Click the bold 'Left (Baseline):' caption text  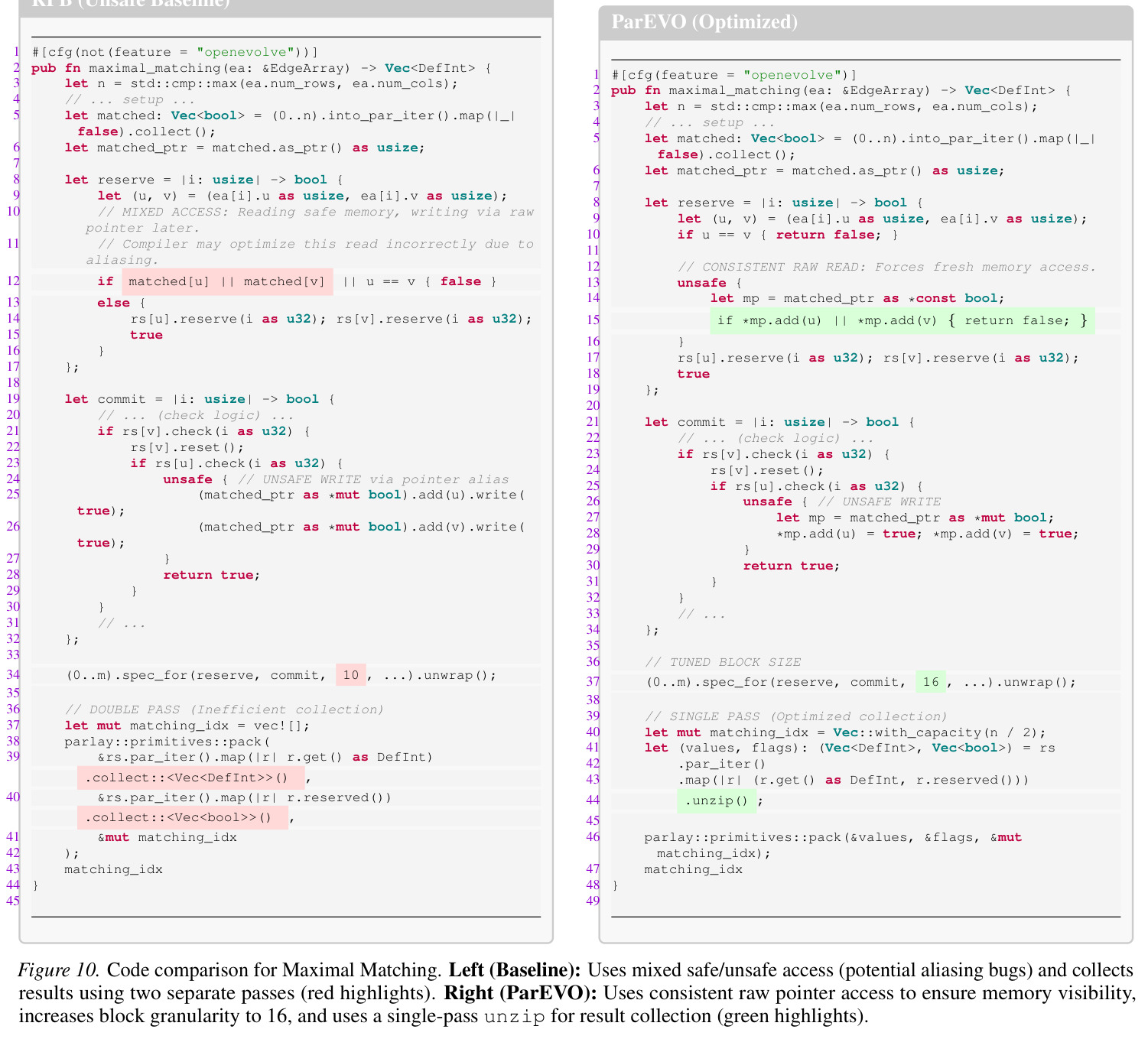(515, 970)
